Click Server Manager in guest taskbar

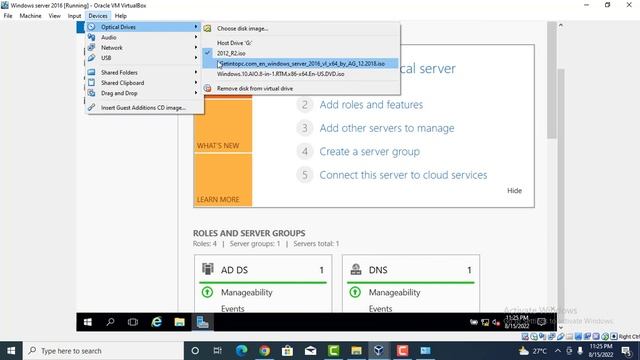pyautogui.click(x=202, y=322)
